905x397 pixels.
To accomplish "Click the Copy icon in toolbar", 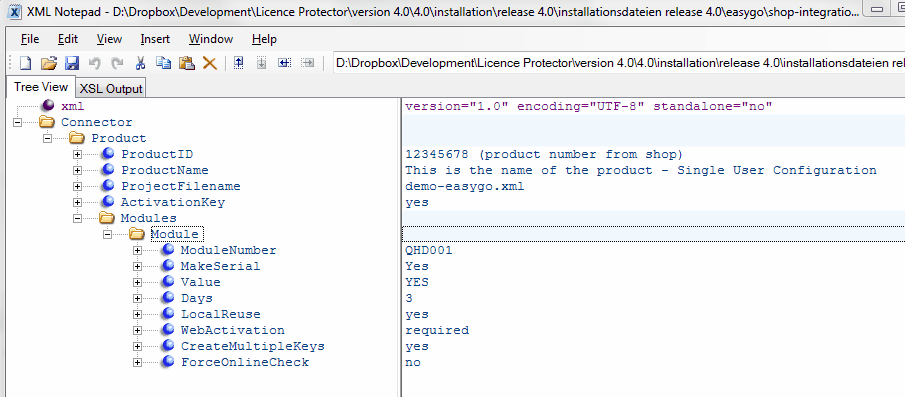I will (x=163, y=63).
